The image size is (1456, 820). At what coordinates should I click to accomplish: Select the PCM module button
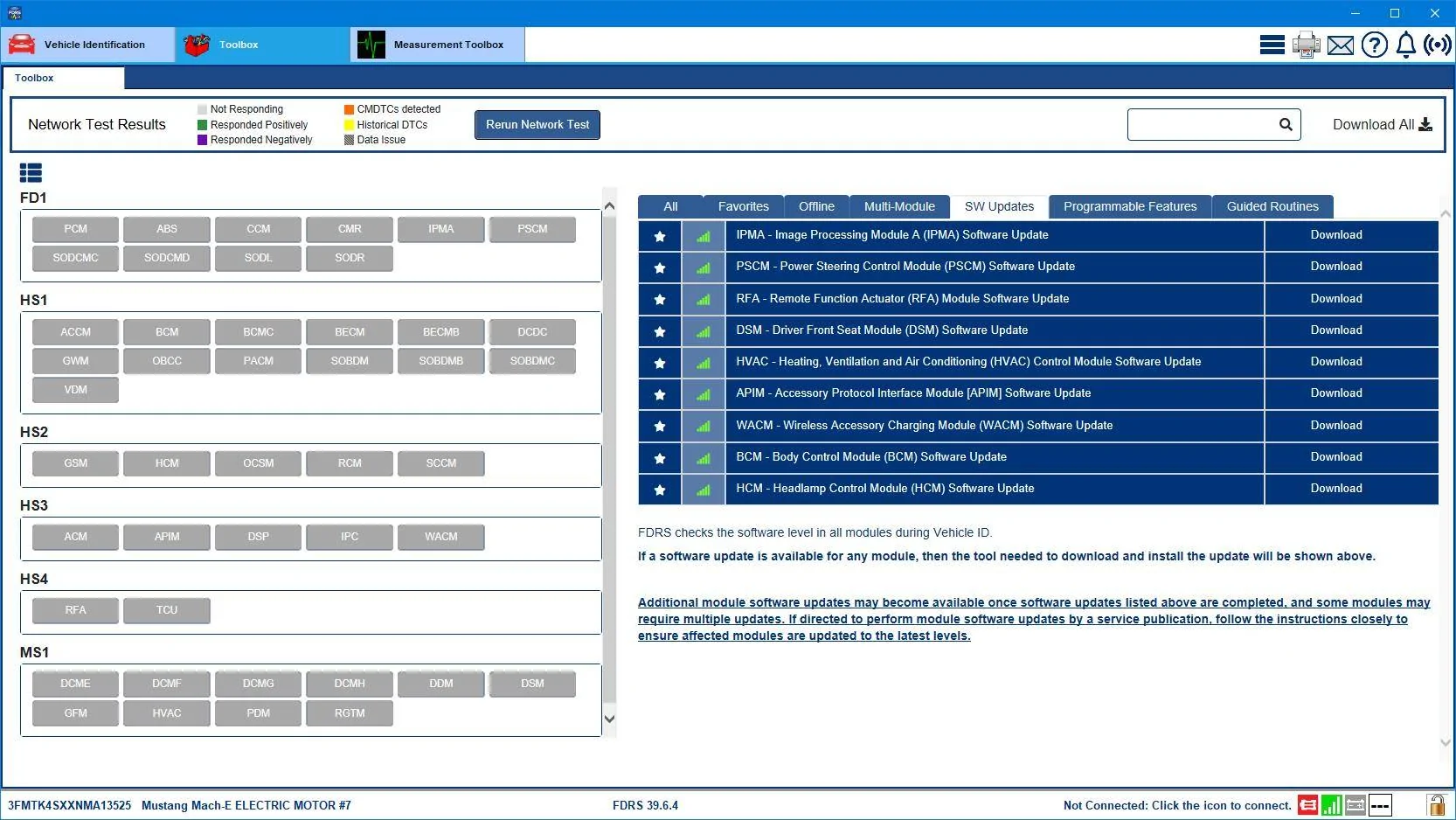75,229
